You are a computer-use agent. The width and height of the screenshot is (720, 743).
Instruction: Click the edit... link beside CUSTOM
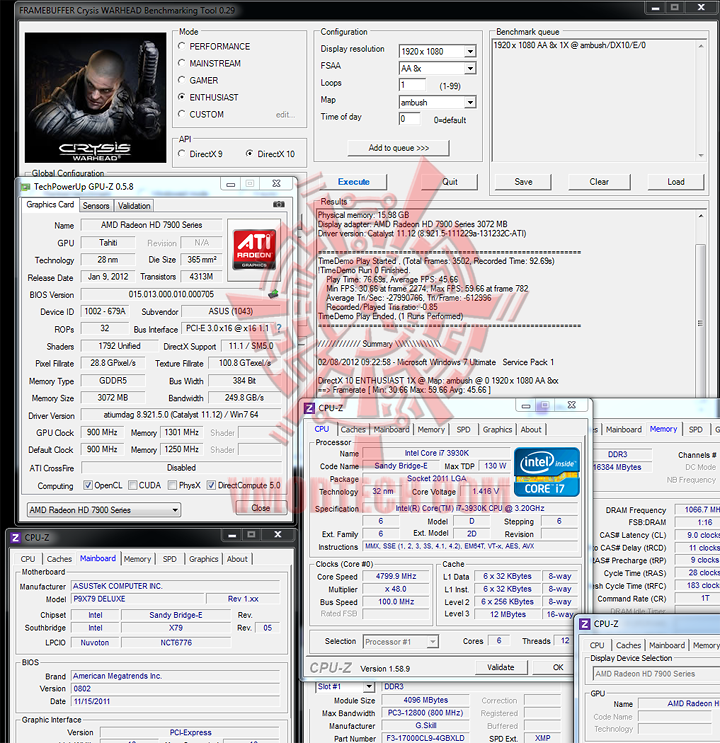tap(285, 115)
